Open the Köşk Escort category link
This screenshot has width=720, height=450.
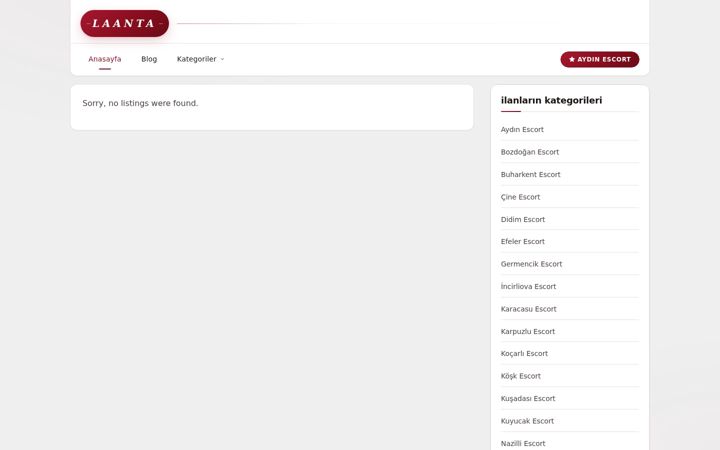point(521,376)
